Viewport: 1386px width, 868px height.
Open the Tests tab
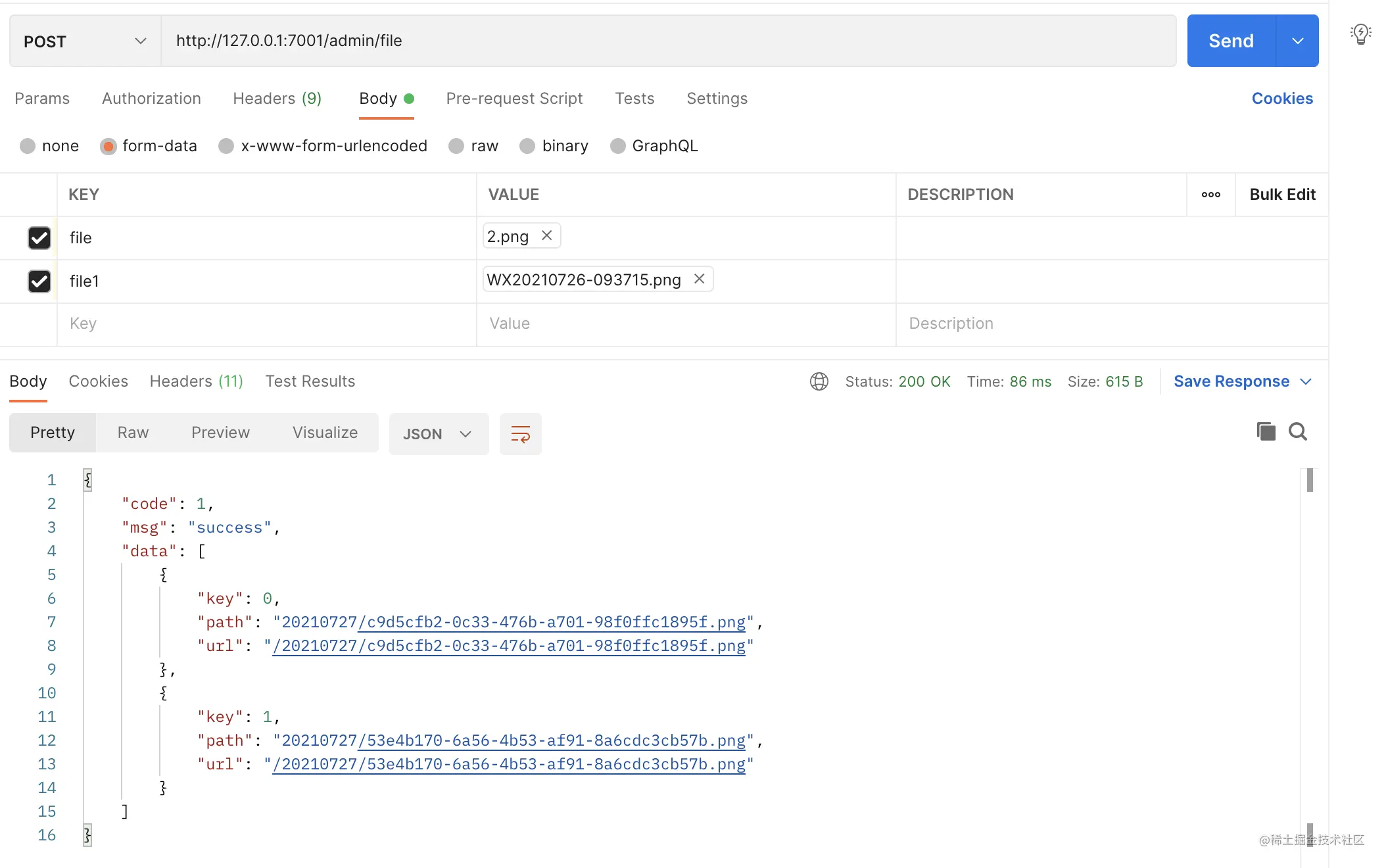pyautogui.click(x=634, y=99)
